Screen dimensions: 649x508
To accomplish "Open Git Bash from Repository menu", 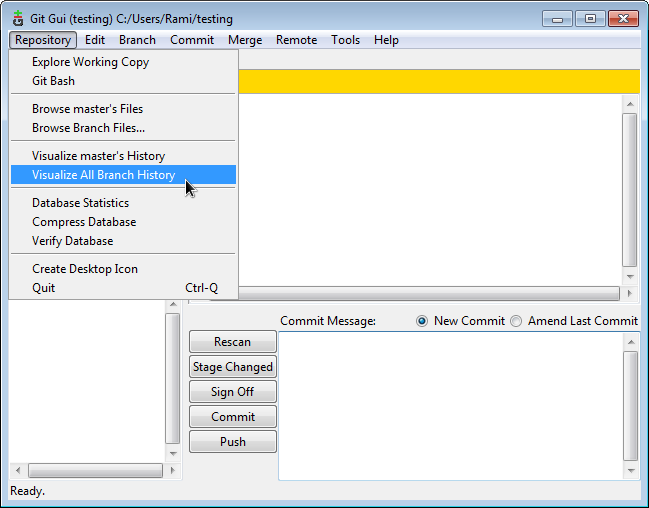I will (53, 81).
